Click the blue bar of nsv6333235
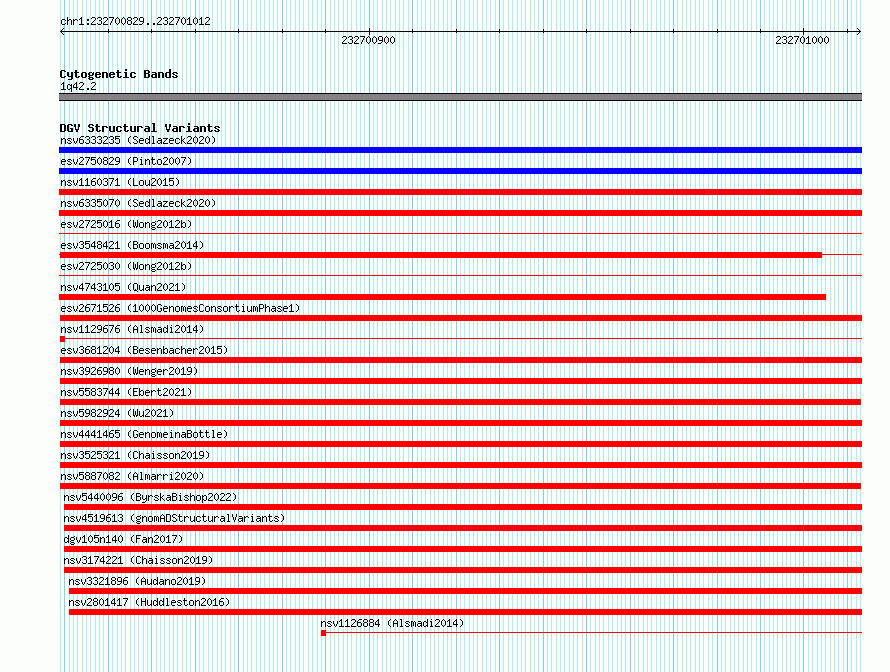 460,150
